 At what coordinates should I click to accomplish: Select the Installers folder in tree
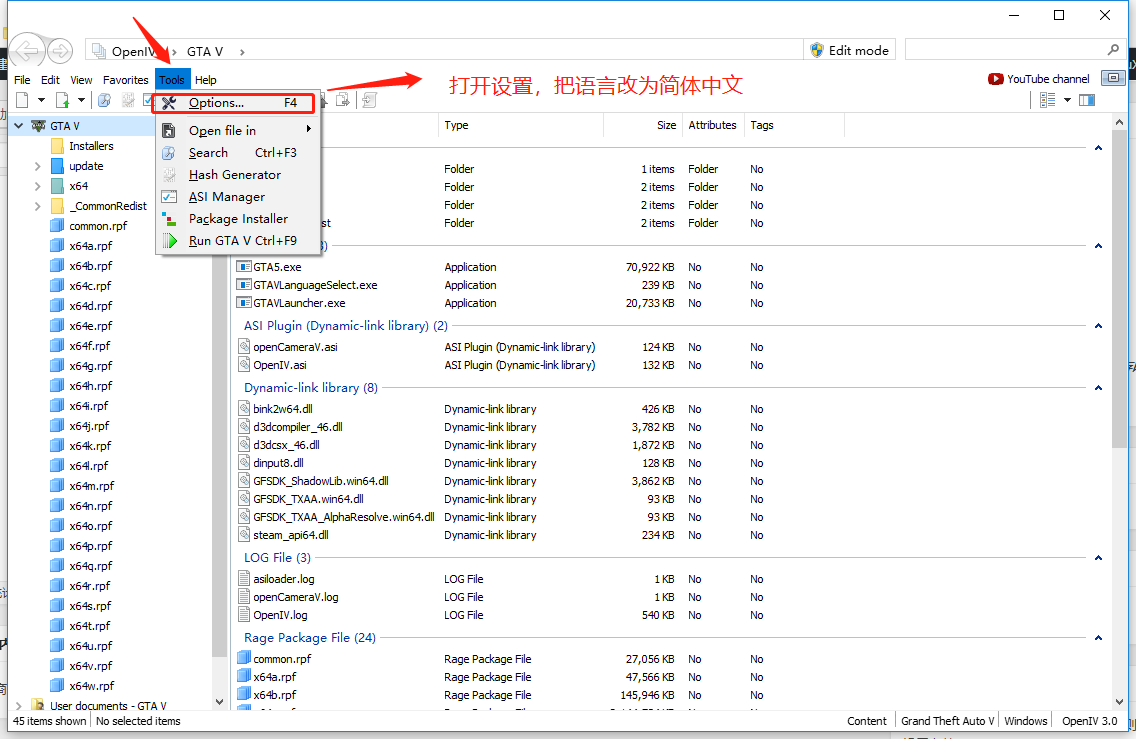pyautogui.click(x=91, y=146)
